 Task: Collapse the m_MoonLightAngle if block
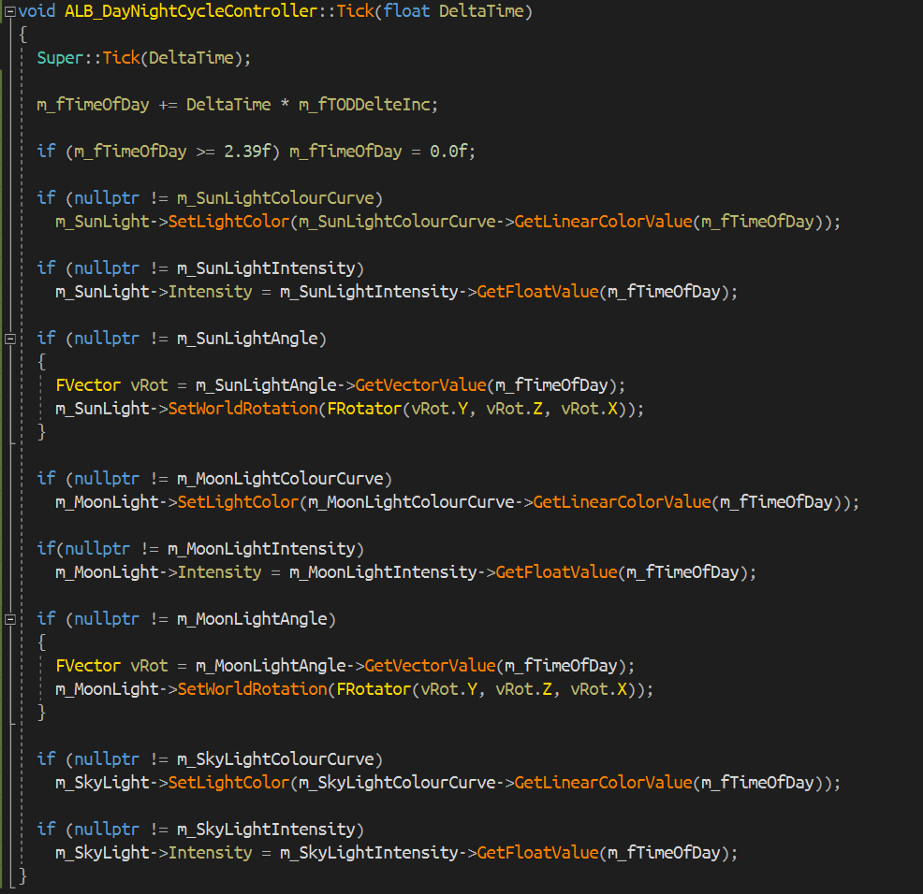[10, 619]
